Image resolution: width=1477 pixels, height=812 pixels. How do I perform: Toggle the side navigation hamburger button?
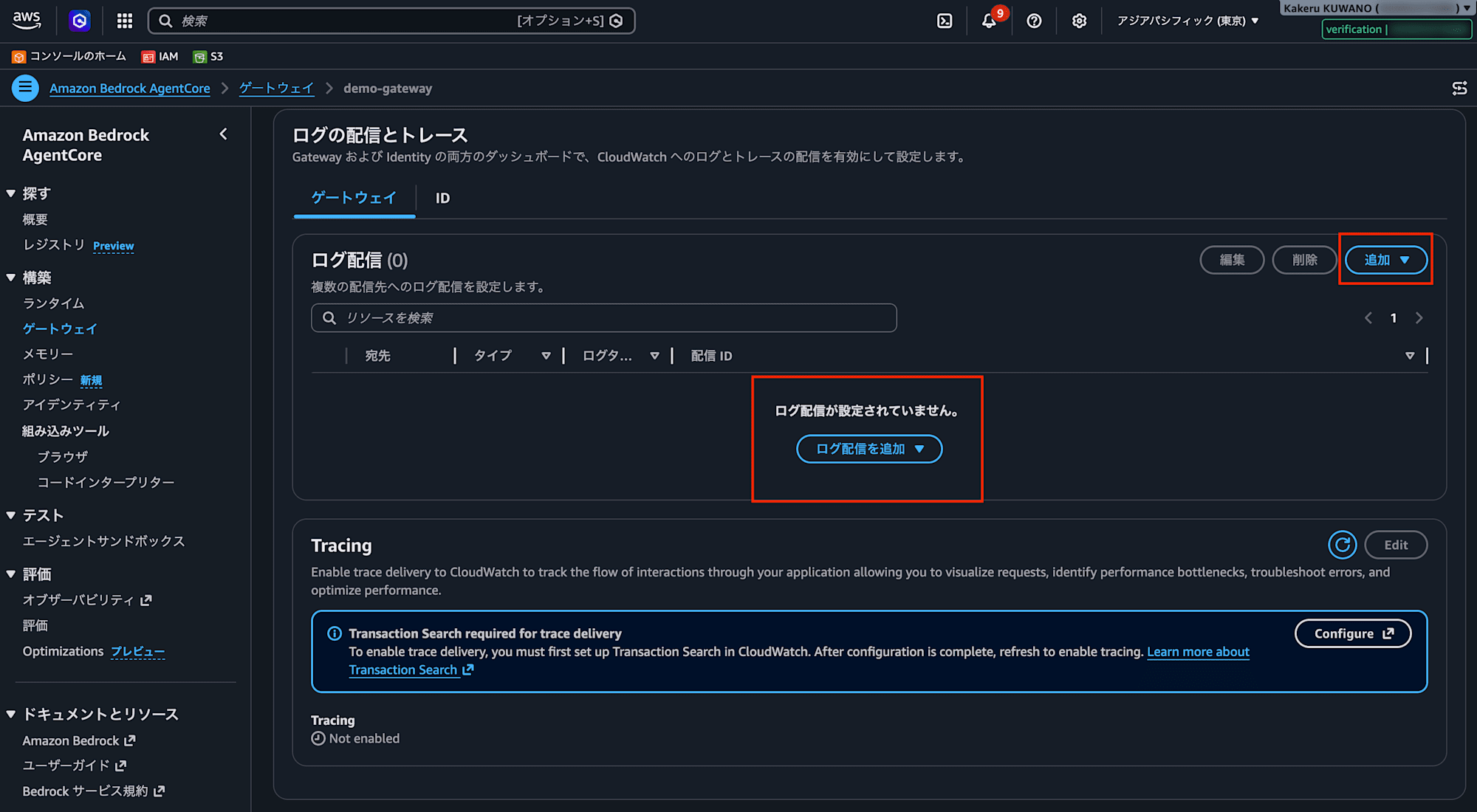coord(25,88)
